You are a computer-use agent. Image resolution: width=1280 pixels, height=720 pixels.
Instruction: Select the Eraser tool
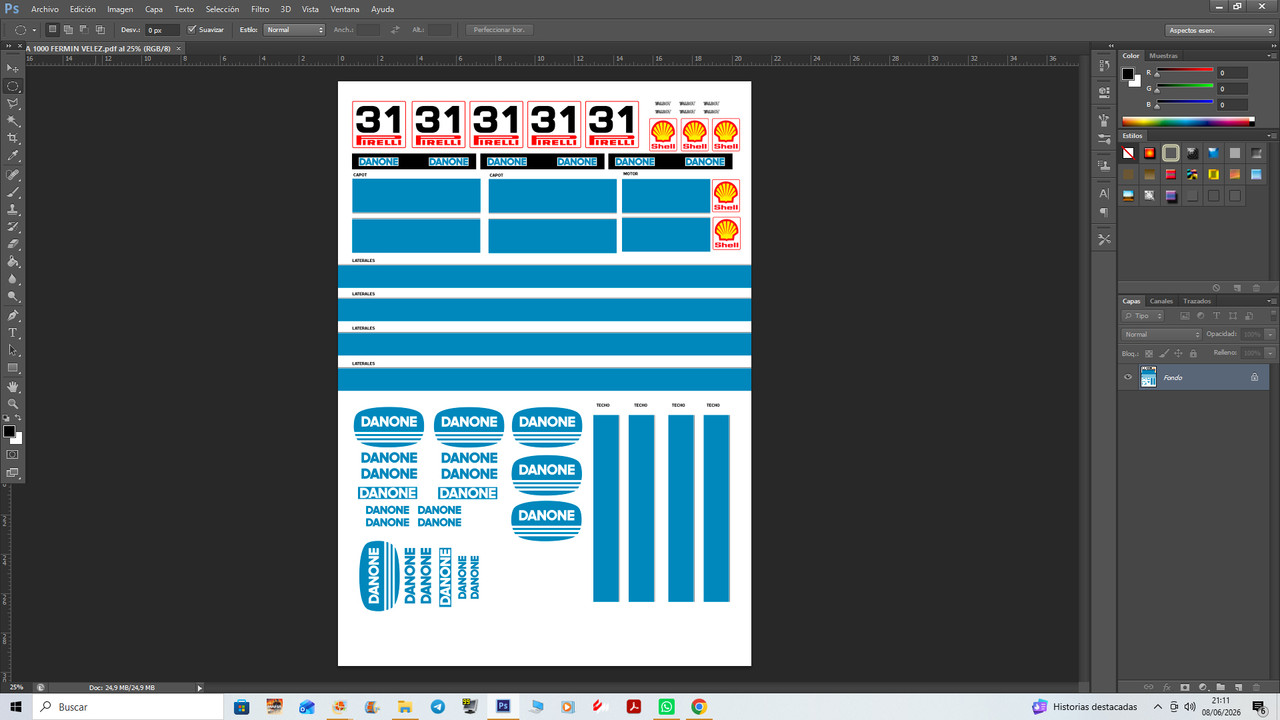tap(13, 244)
